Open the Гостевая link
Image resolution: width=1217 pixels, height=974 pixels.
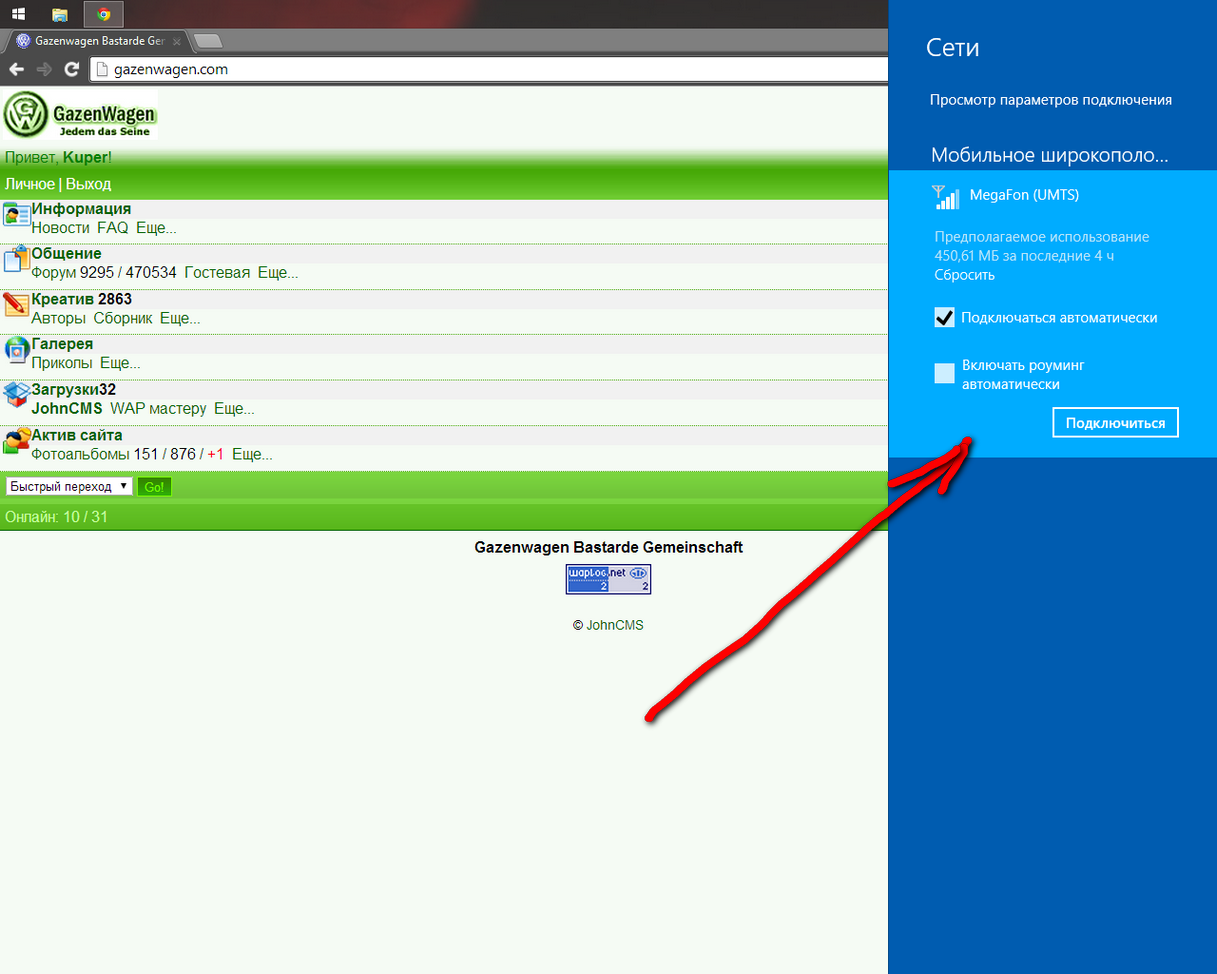(x=217, y=273)
